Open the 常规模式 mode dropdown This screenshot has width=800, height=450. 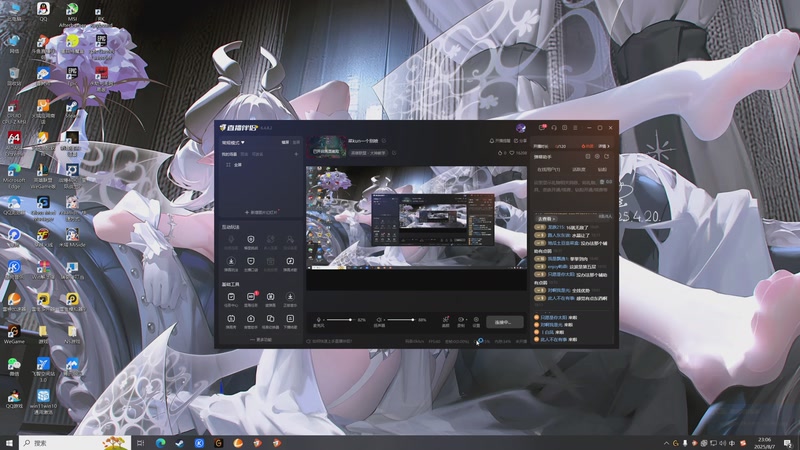click(x=233, y=142)
